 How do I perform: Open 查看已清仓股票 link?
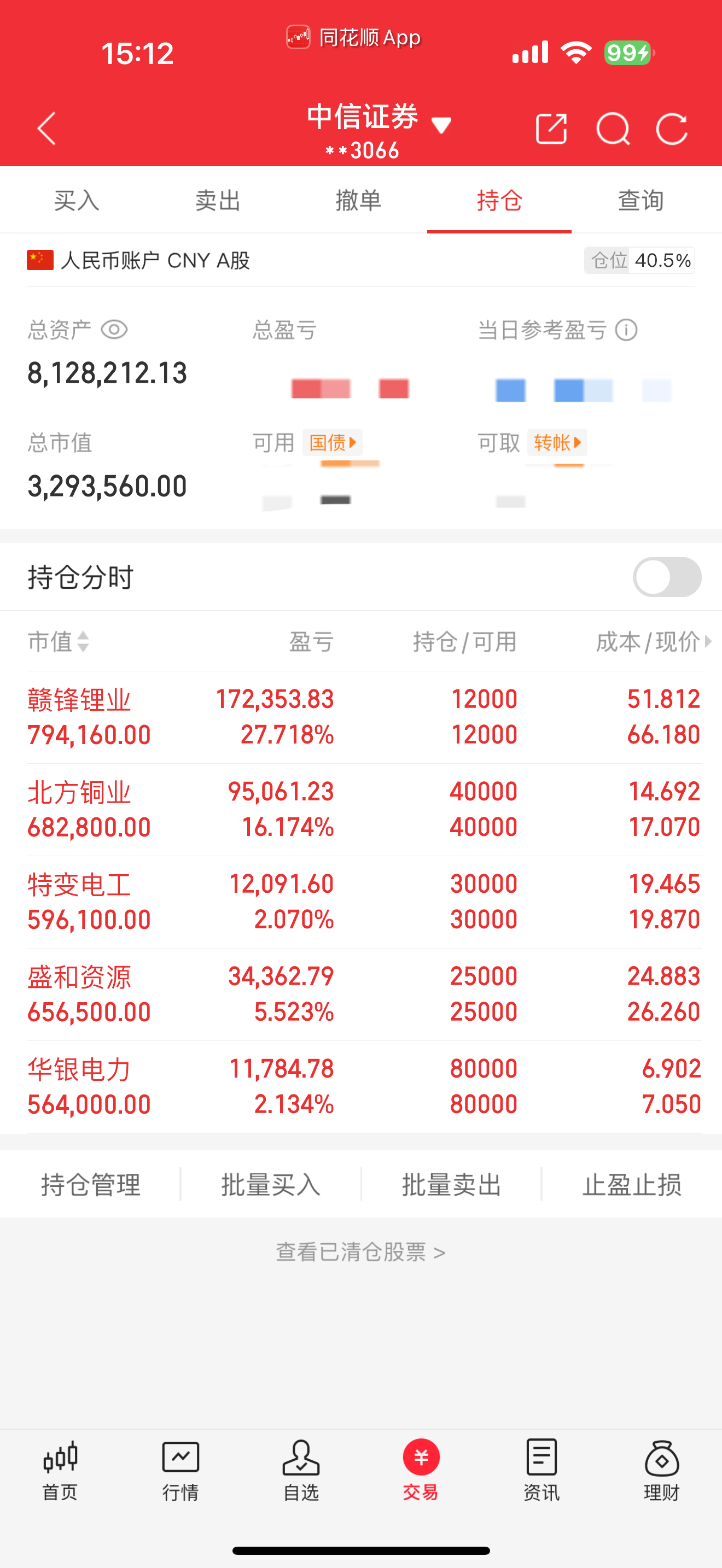click(360, 1252)
